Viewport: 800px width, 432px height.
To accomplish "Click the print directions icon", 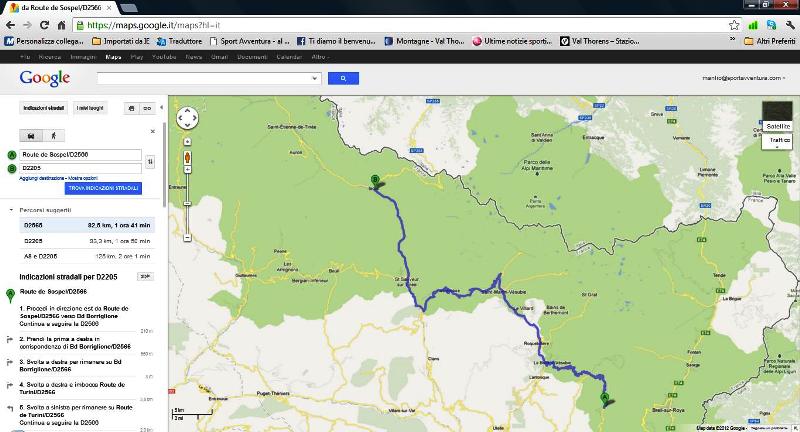I will tap(131, 107).
